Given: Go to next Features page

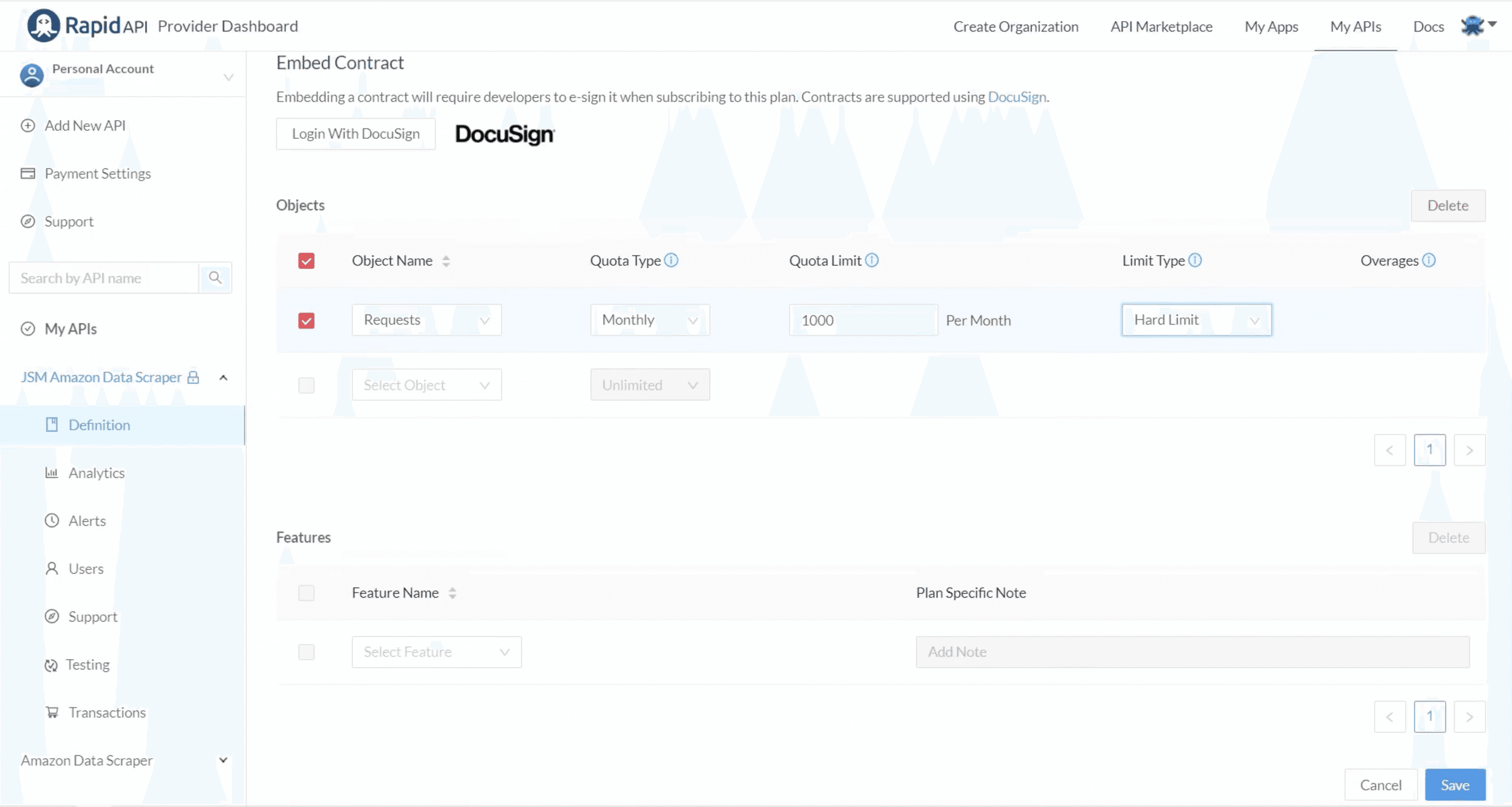Looking at the screenshot, I should pyautogui.click(x=1469, y=717).
